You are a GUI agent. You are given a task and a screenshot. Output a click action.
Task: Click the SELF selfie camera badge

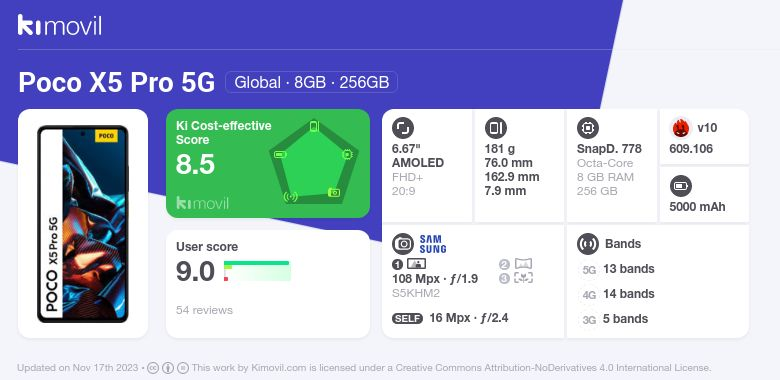tap(407, 318)
